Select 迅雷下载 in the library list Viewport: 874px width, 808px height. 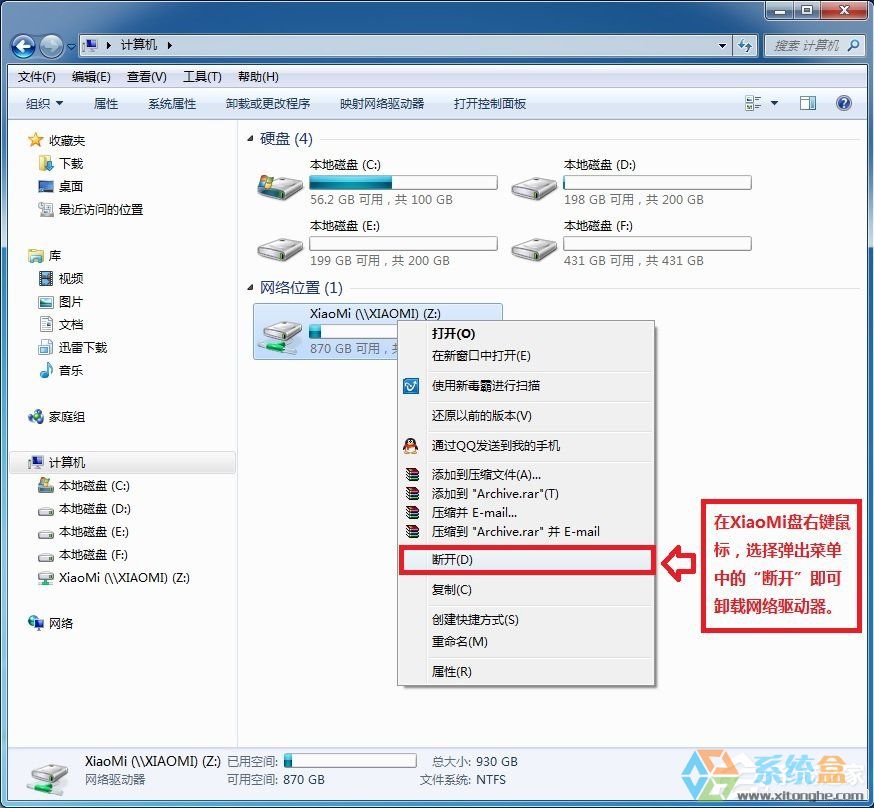click(82, 347)
